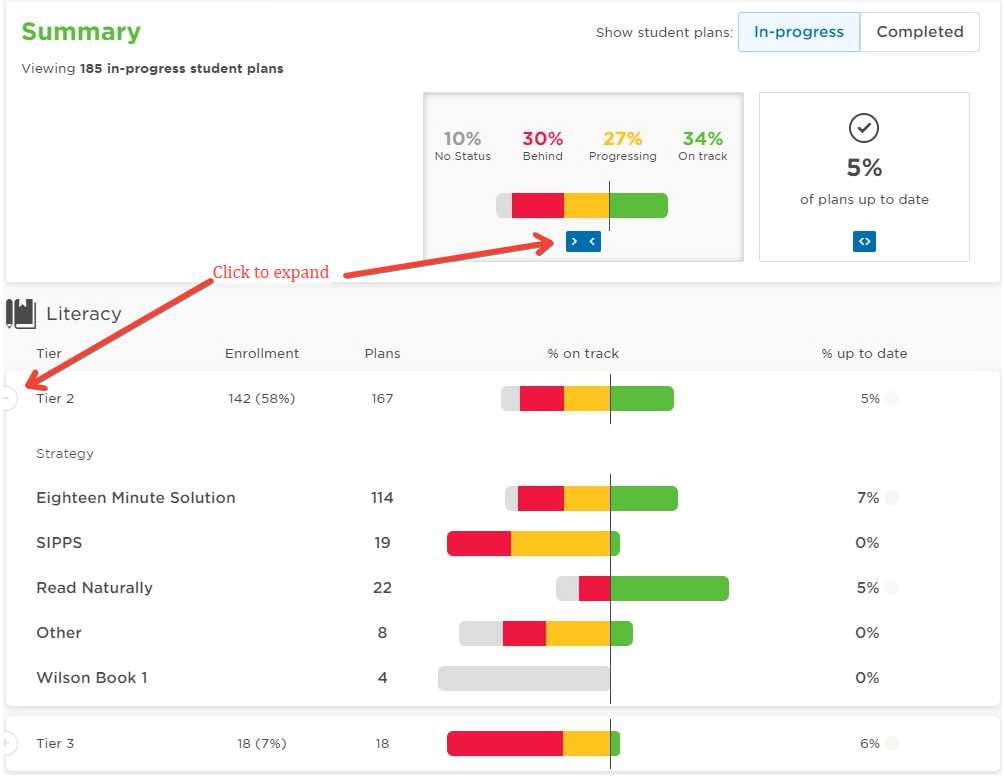The height and width of the screenshot is (776, 1004).
Task: Click the Literacy book icon
Action: tap(20, 314)
